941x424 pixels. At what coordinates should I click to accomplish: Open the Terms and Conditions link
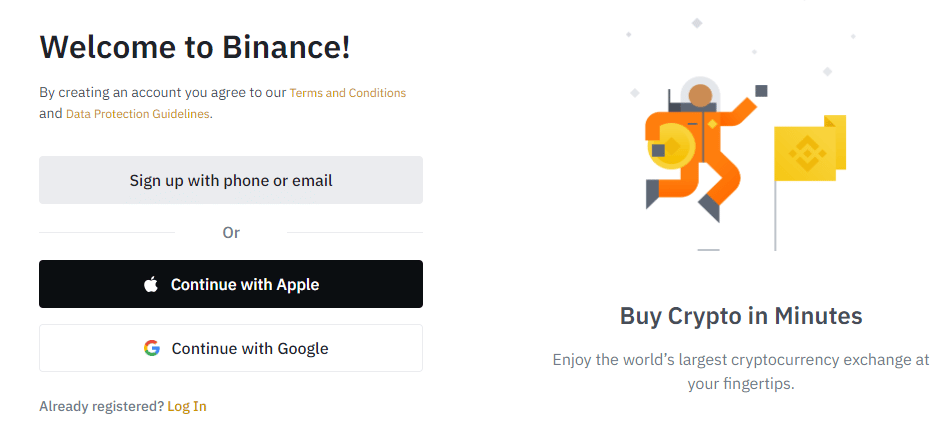[x=347, y=93]
